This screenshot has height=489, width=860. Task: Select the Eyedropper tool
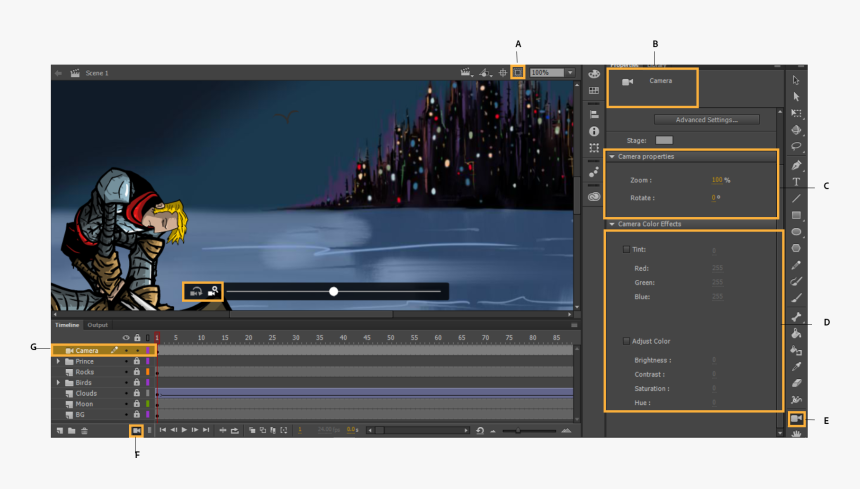tap(796, 366)
